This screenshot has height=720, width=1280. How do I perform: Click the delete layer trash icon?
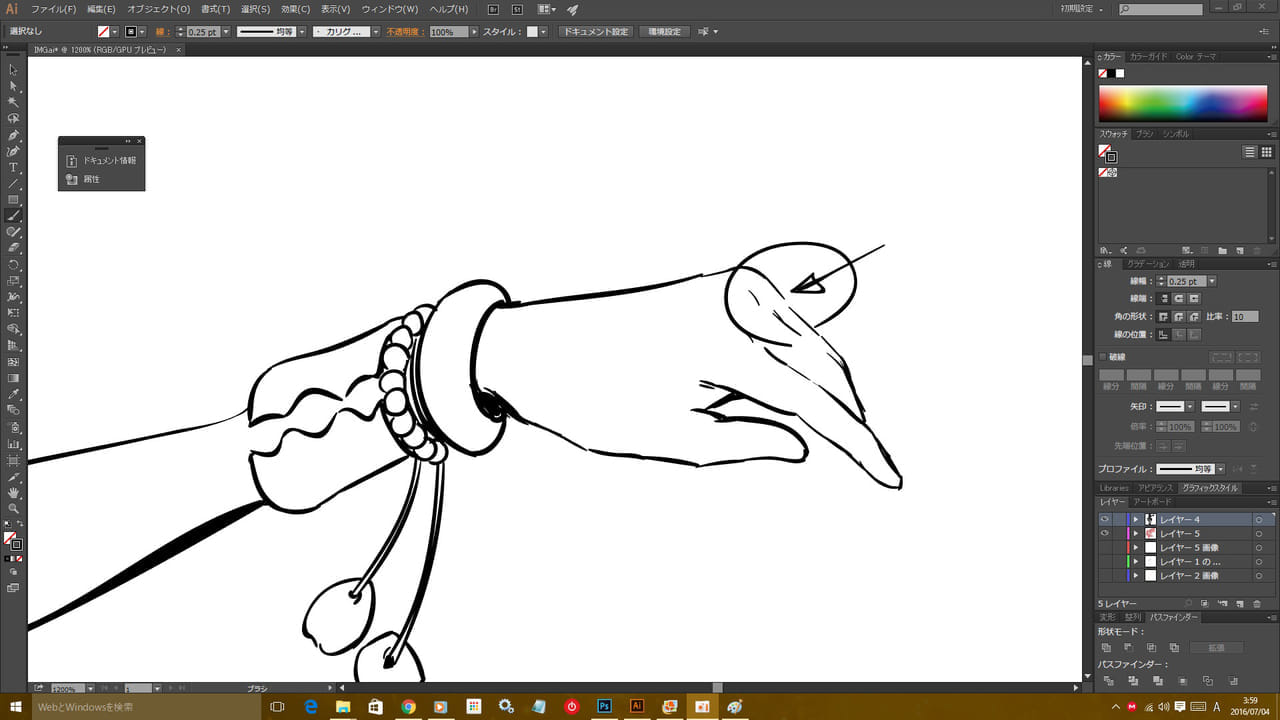point(1257,604)
